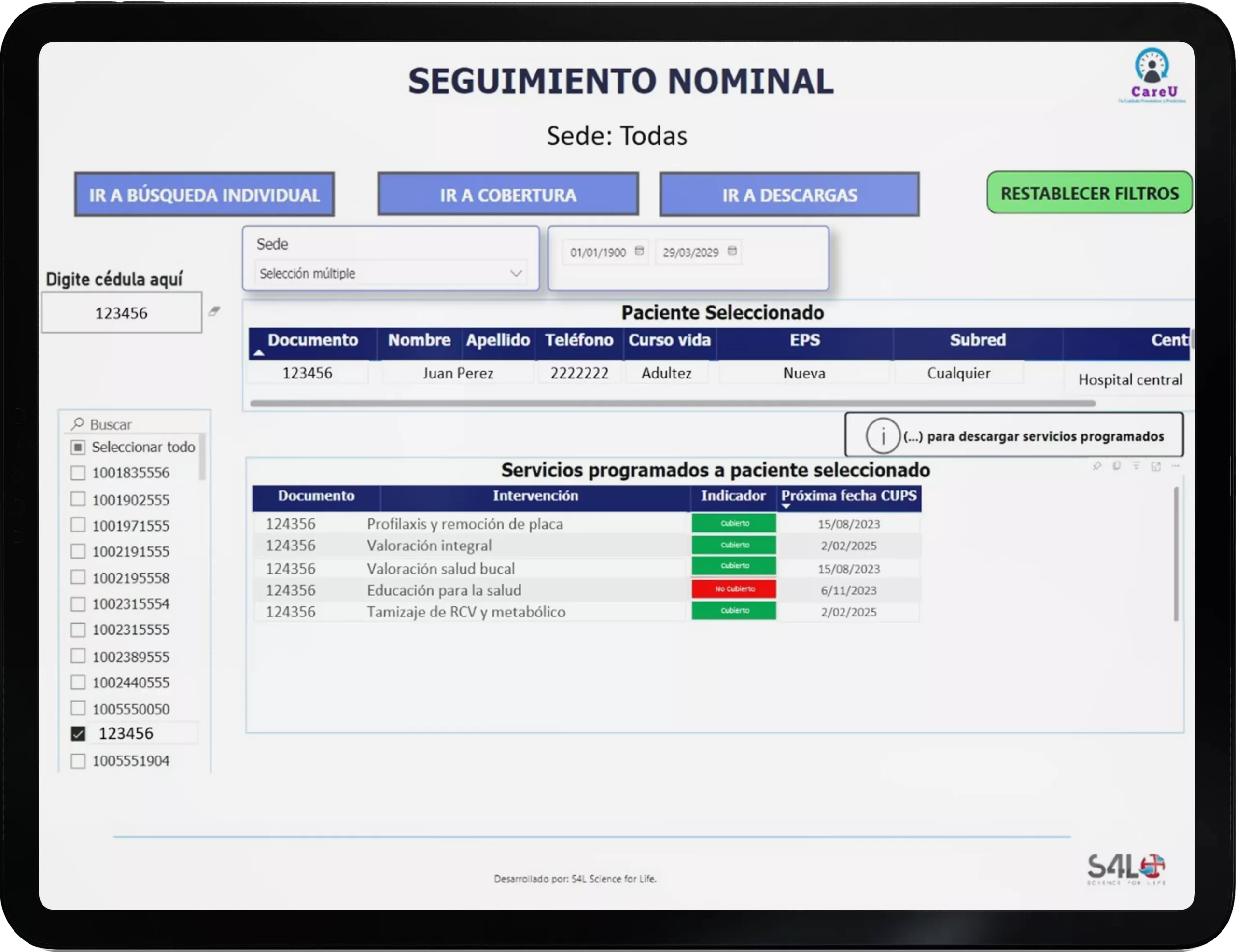Image resolution: width=1236 pixels, height=952 pixels.
Task: Open the calendar icon for the start date 01/01/1900
Action: point(639,252)
